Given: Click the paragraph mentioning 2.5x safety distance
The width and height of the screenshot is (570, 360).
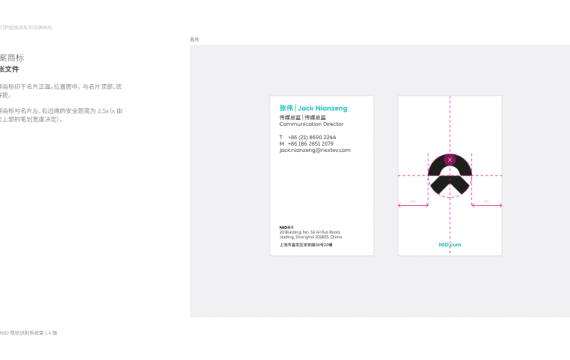Looking at the screenshot, I should (x=61, y=115).
